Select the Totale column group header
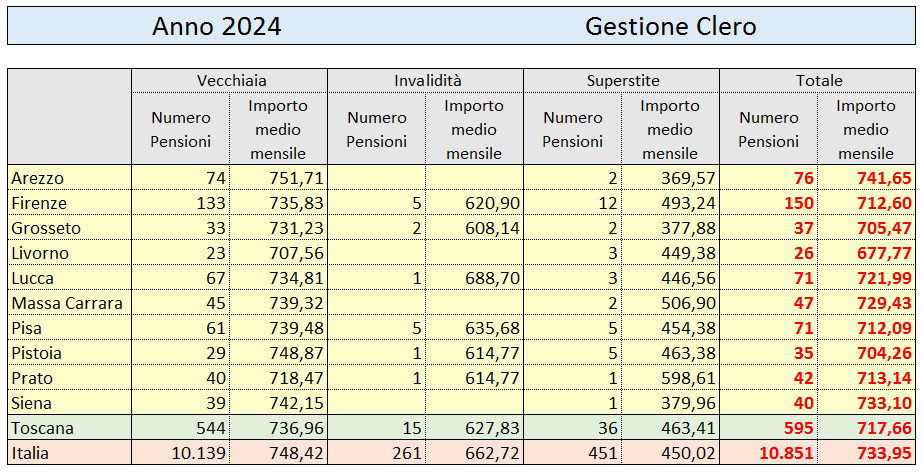Image resolution: width=923 pixels, height=472 pixels. pos(818,81)
